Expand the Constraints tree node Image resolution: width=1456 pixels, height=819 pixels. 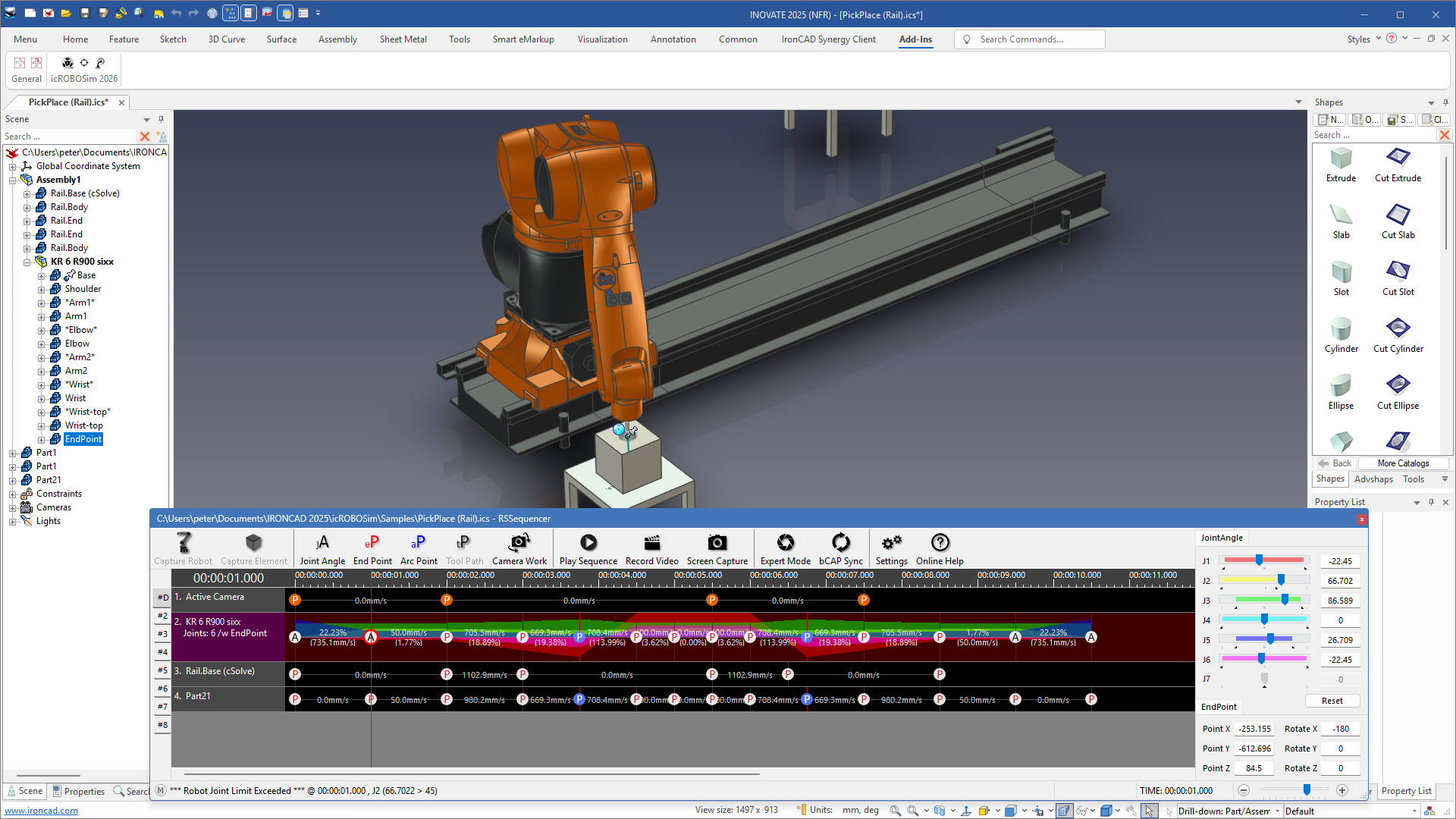(13, 494)
